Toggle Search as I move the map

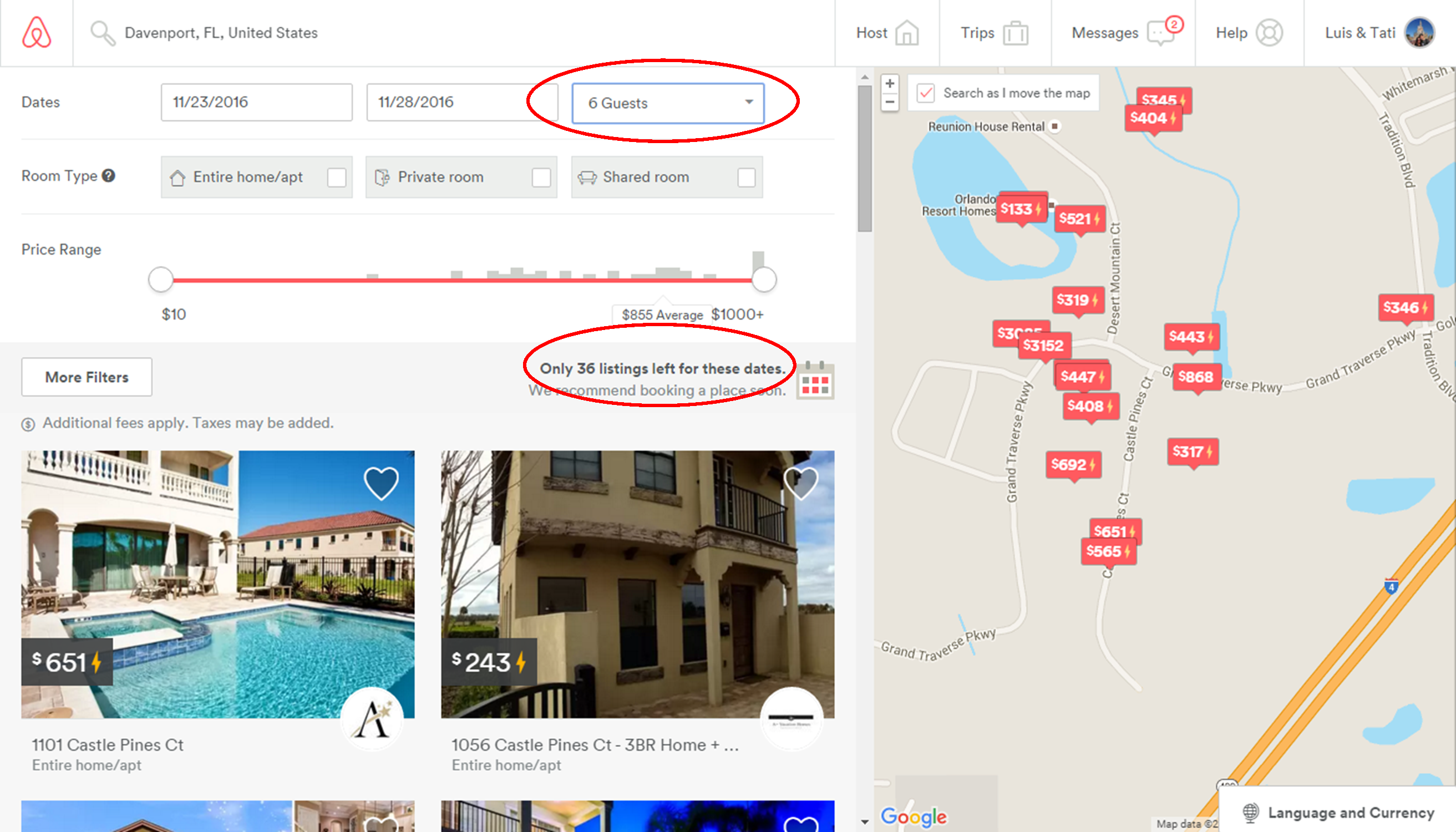point(926,93)
